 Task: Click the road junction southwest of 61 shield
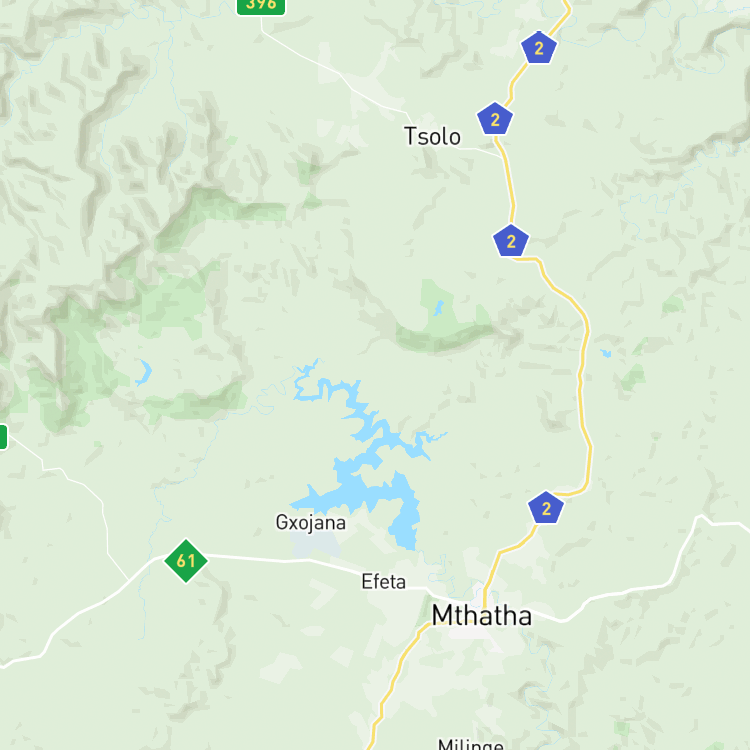click(x=129, y=580)
